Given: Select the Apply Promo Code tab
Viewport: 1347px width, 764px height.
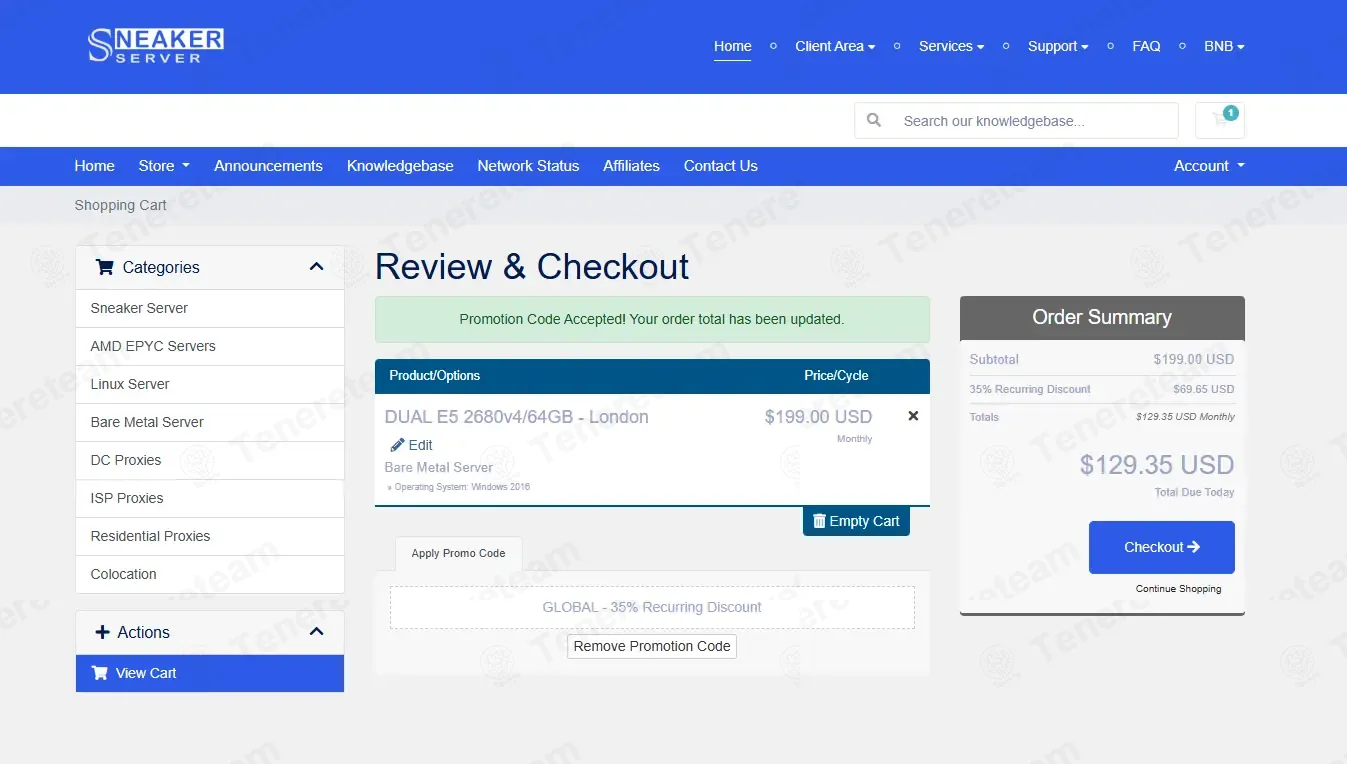Looking at the screenshot, I should (458, 553).
